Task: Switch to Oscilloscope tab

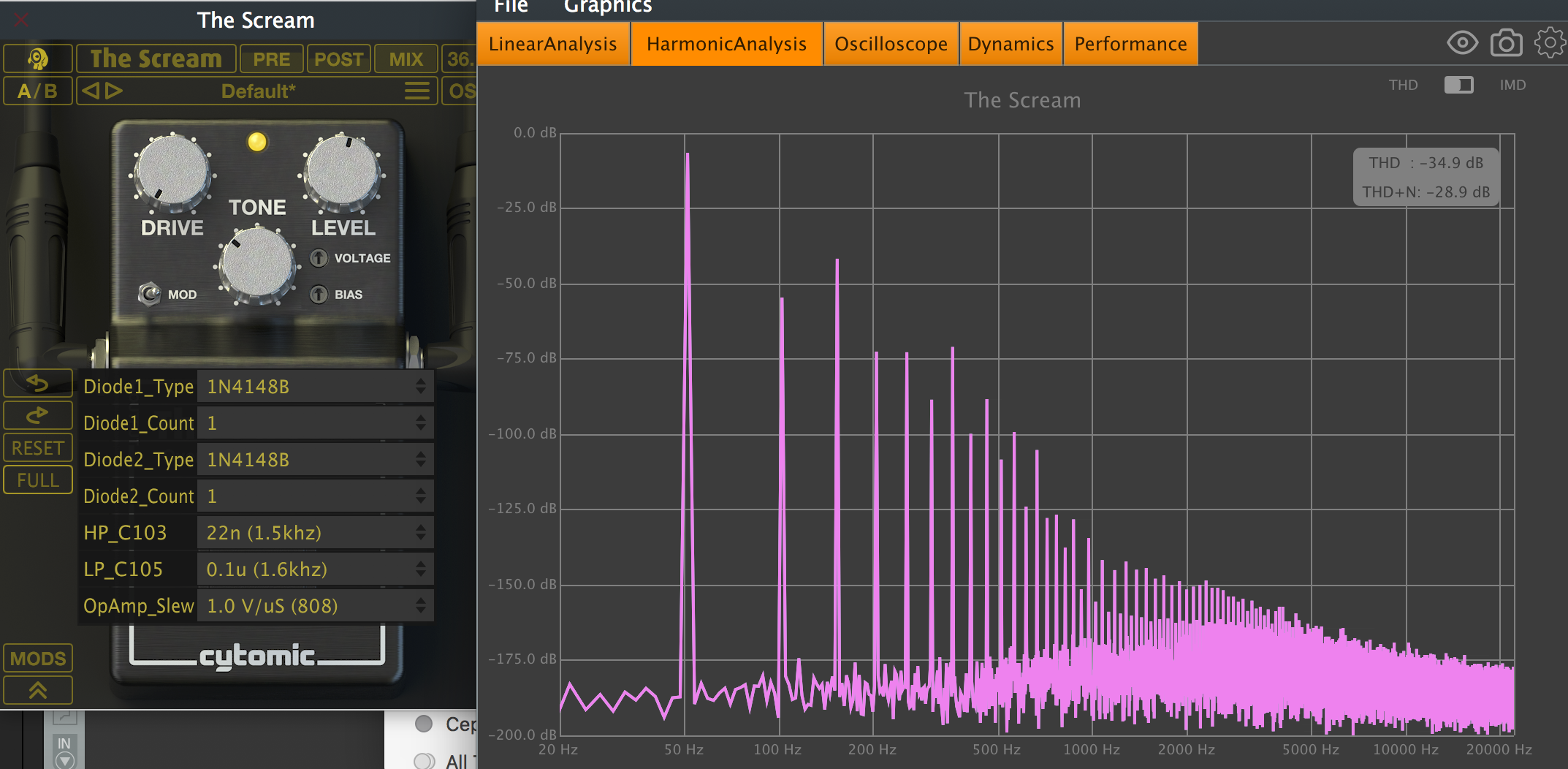Action: [x=891, y=44]
